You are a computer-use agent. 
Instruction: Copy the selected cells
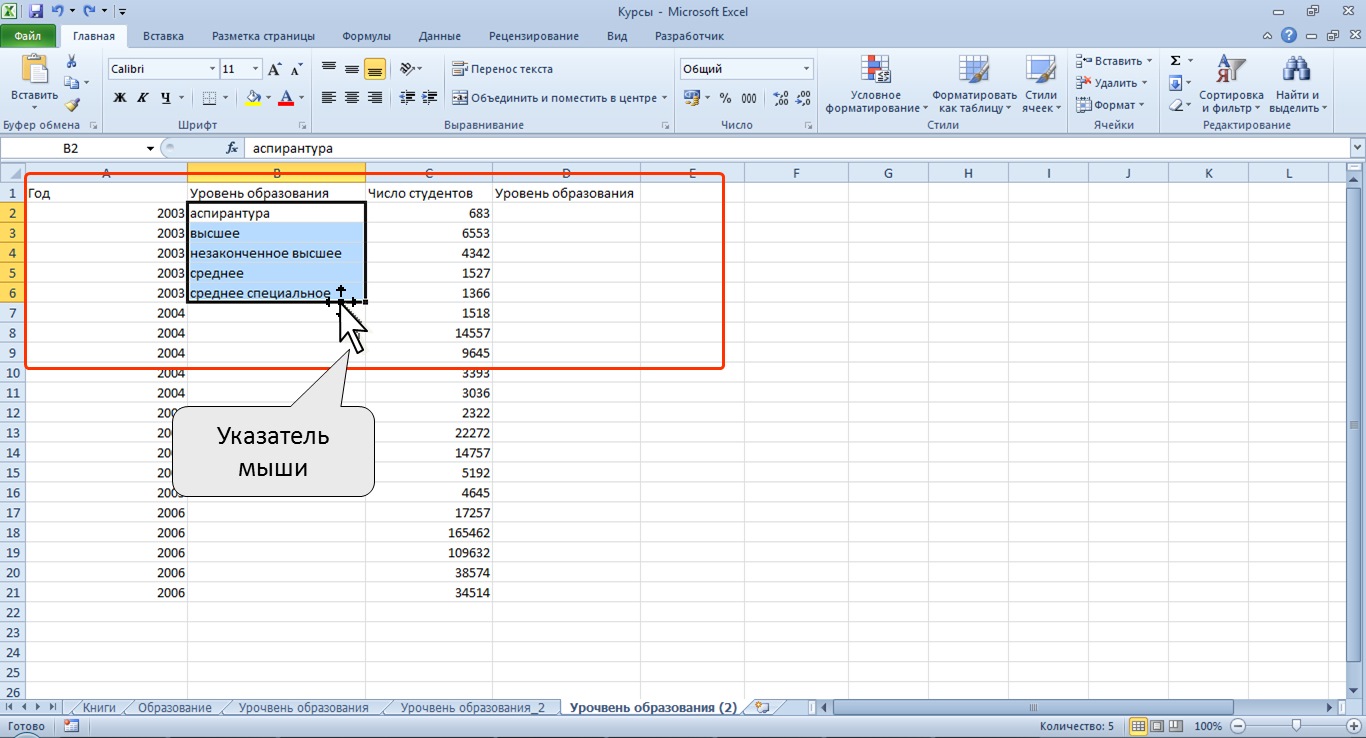pos(71,83)
